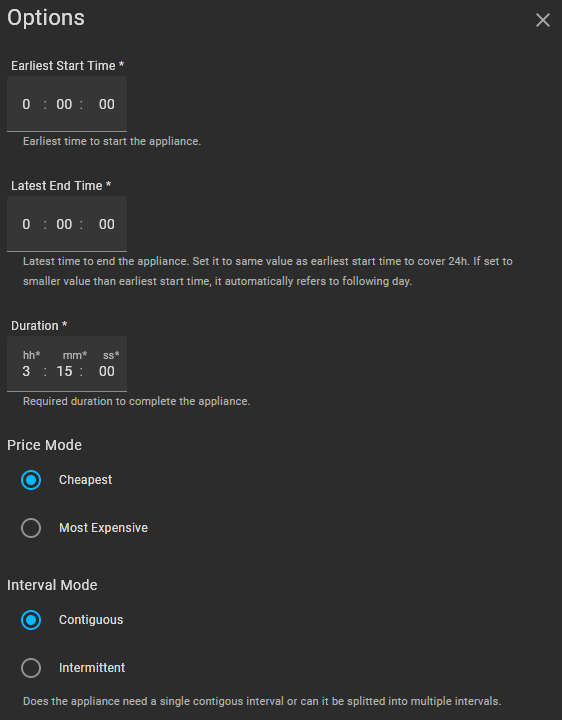
Task: Click the Latest End Time seconds field
Action: click(x=107, y=224)
